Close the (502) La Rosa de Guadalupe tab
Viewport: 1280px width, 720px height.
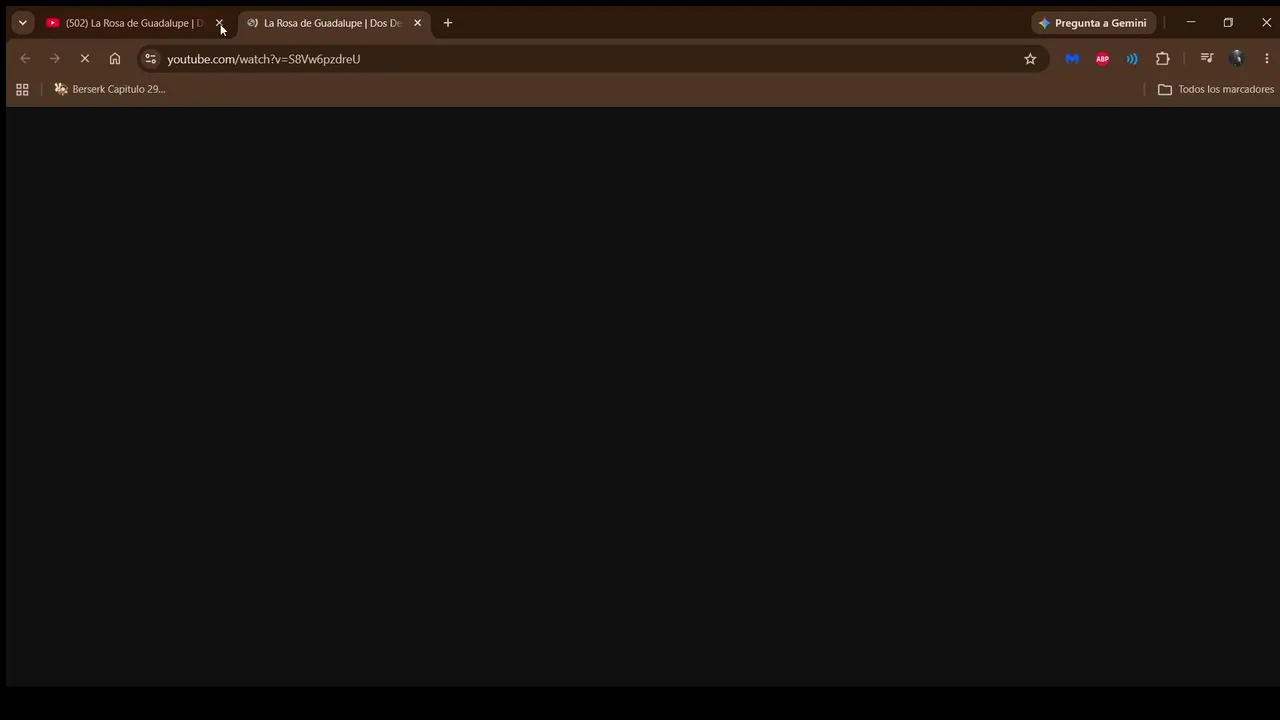pyautogui.click(x=219, y=23)
